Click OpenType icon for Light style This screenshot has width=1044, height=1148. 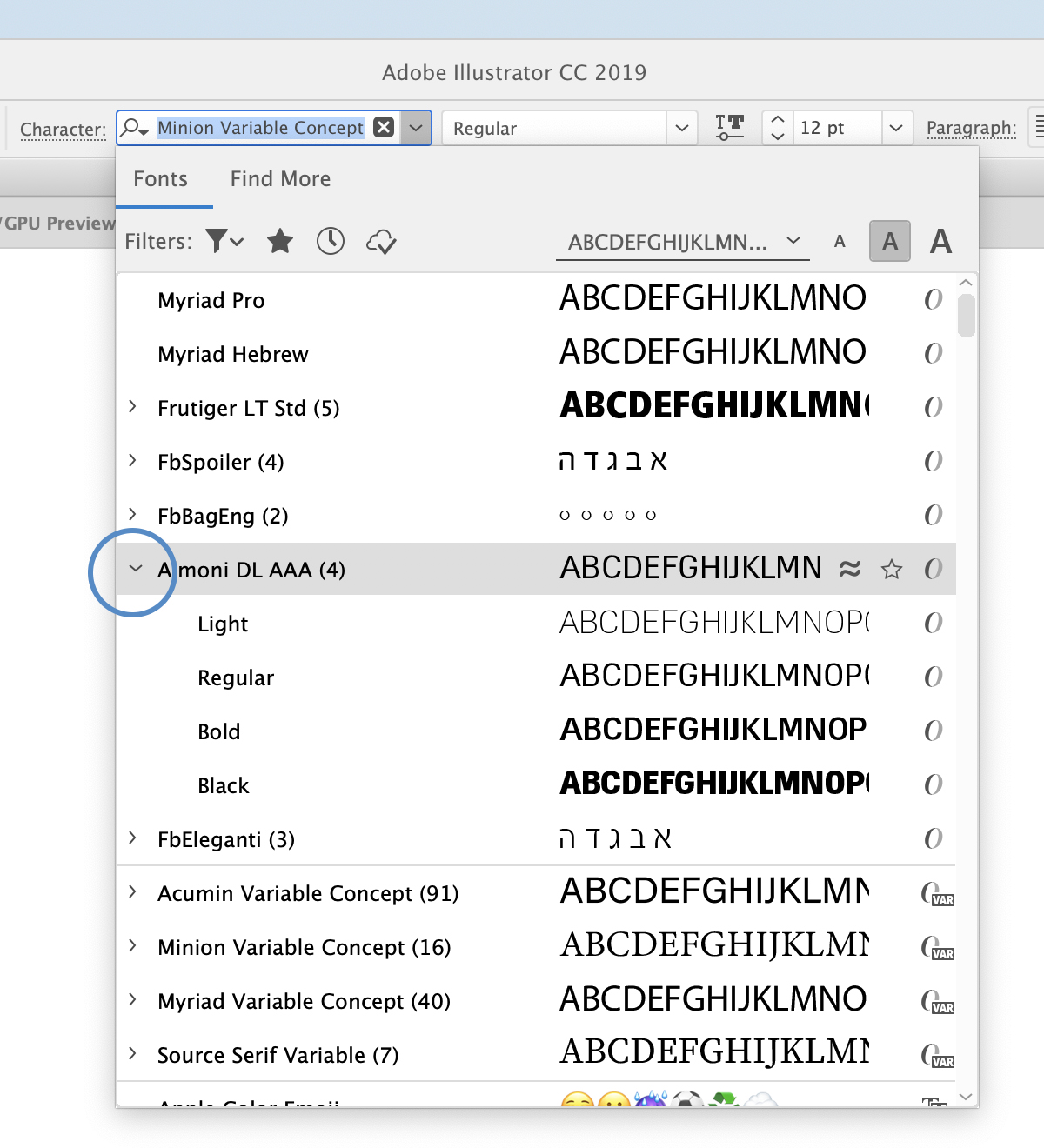pos(933,623)
